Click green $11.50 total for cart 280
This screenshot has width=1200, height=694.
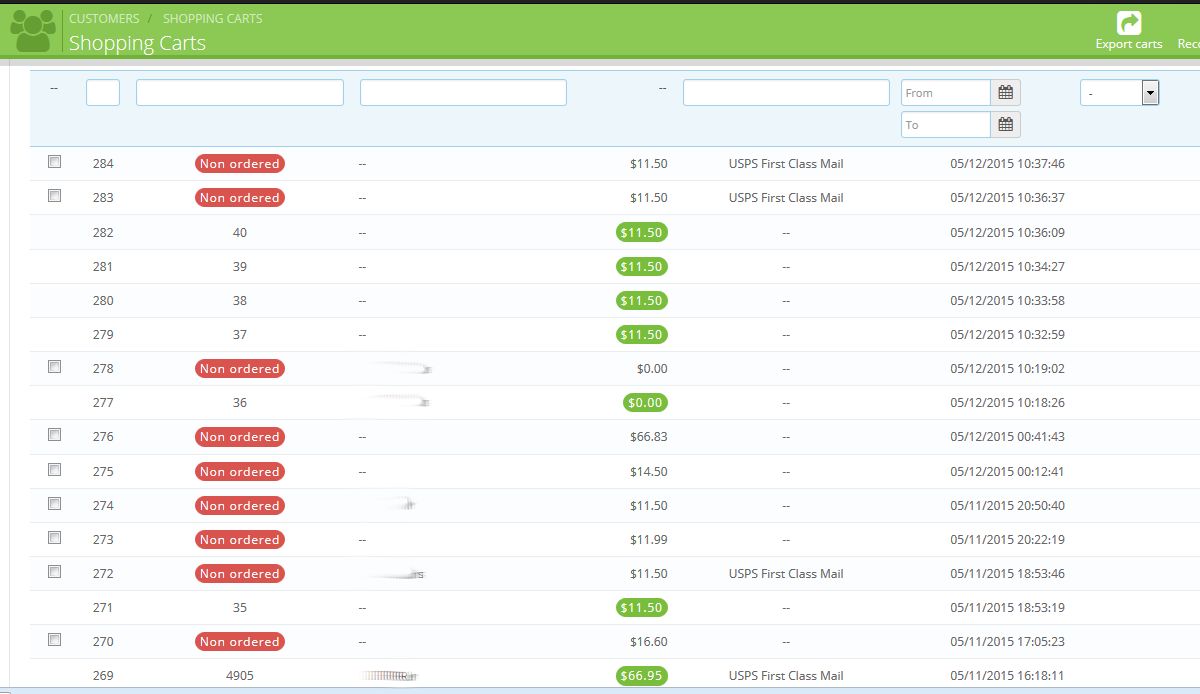click(x=642, y=301)
